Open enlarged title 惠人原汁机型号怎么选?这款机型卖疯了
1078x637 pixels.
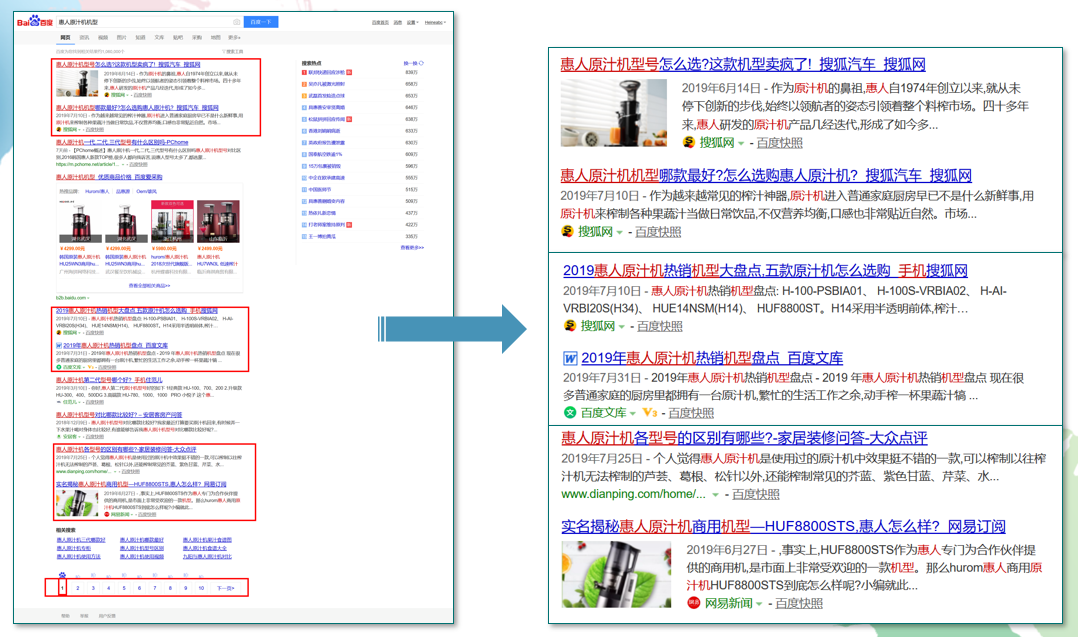click(x=742, y=65)
